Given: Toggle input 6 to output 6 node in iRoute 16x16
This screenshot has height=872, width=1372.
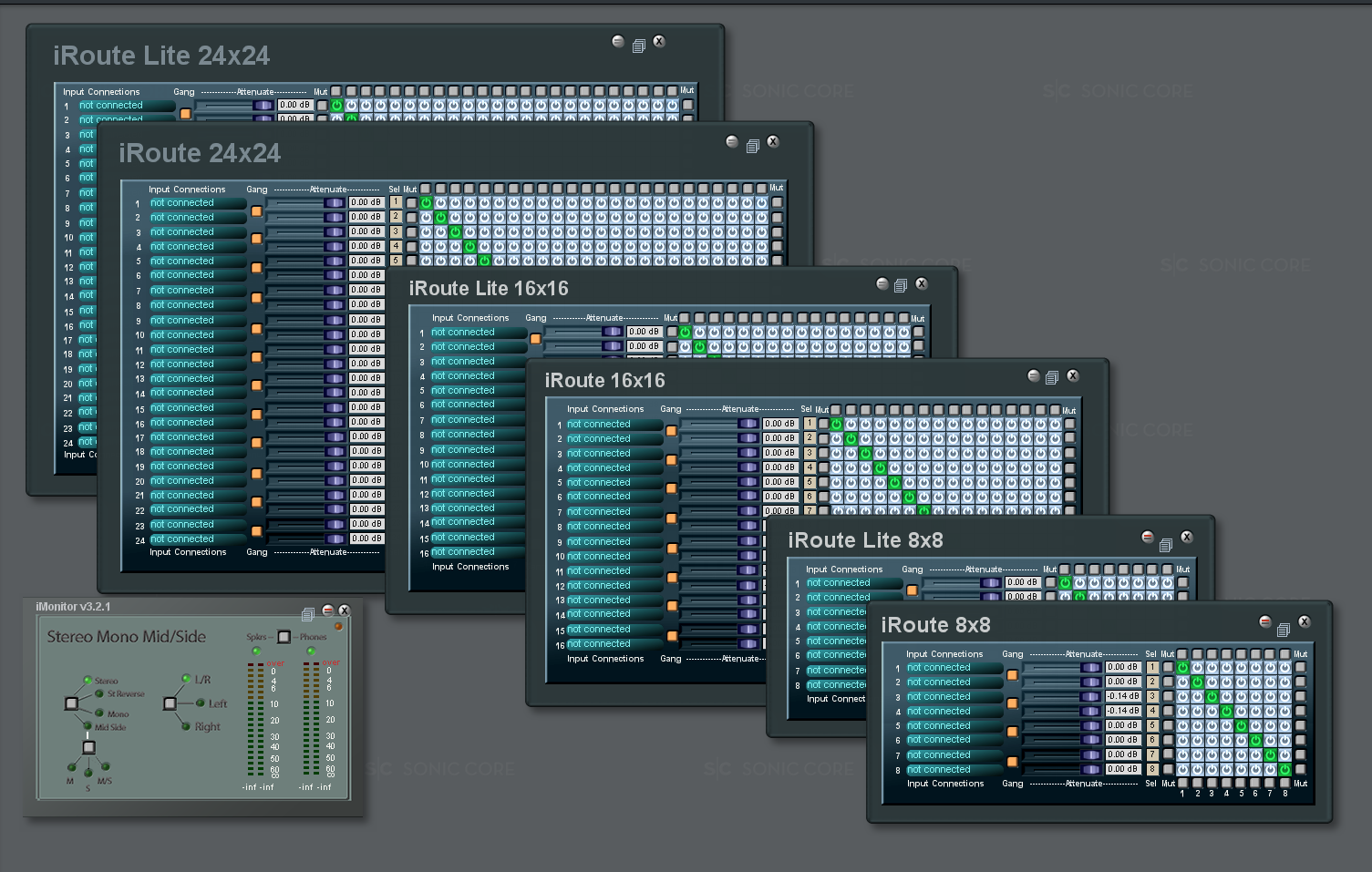Looking at the screenshot, I should click(x=909, y=497).
